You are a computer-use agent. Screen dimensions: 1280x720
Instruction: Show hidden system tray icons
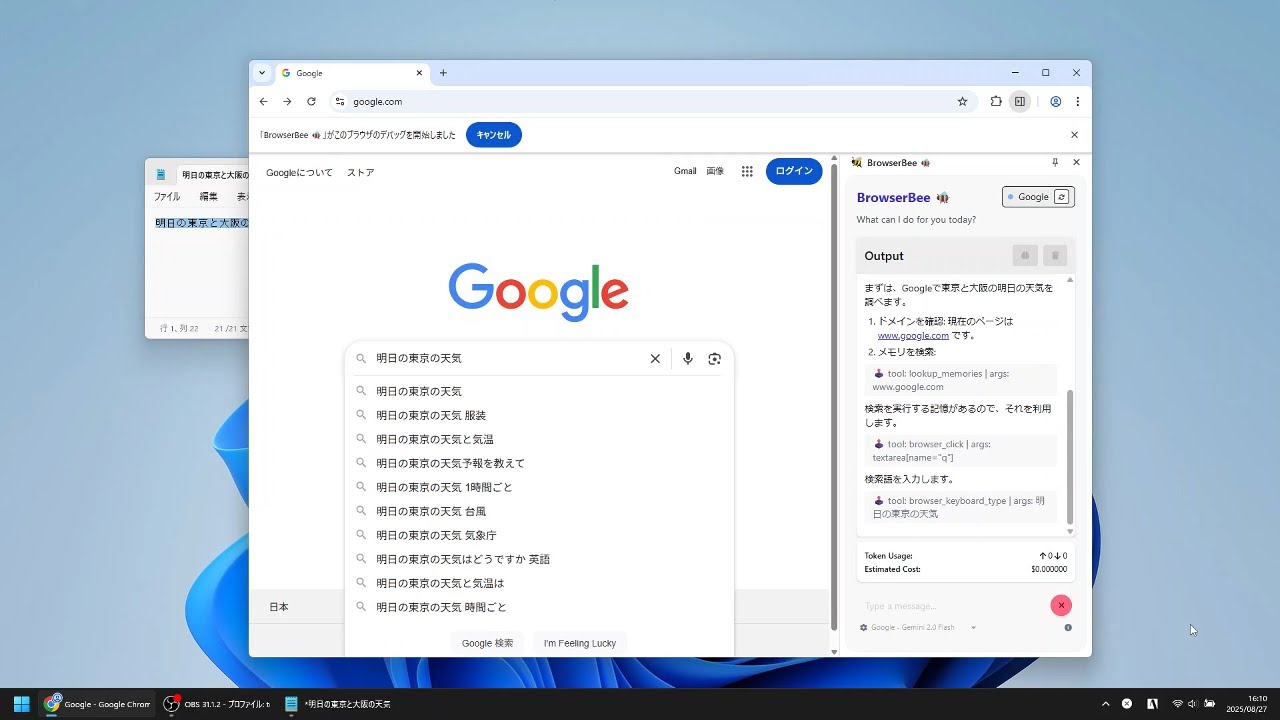click(x=1105, y=704)
